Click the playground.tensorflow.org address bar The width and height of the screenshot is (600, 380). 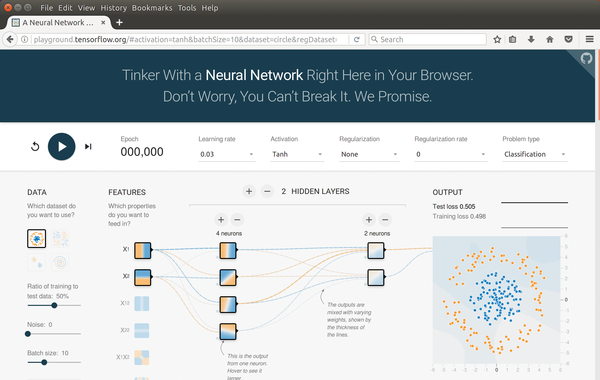click(x=185, y=39)
